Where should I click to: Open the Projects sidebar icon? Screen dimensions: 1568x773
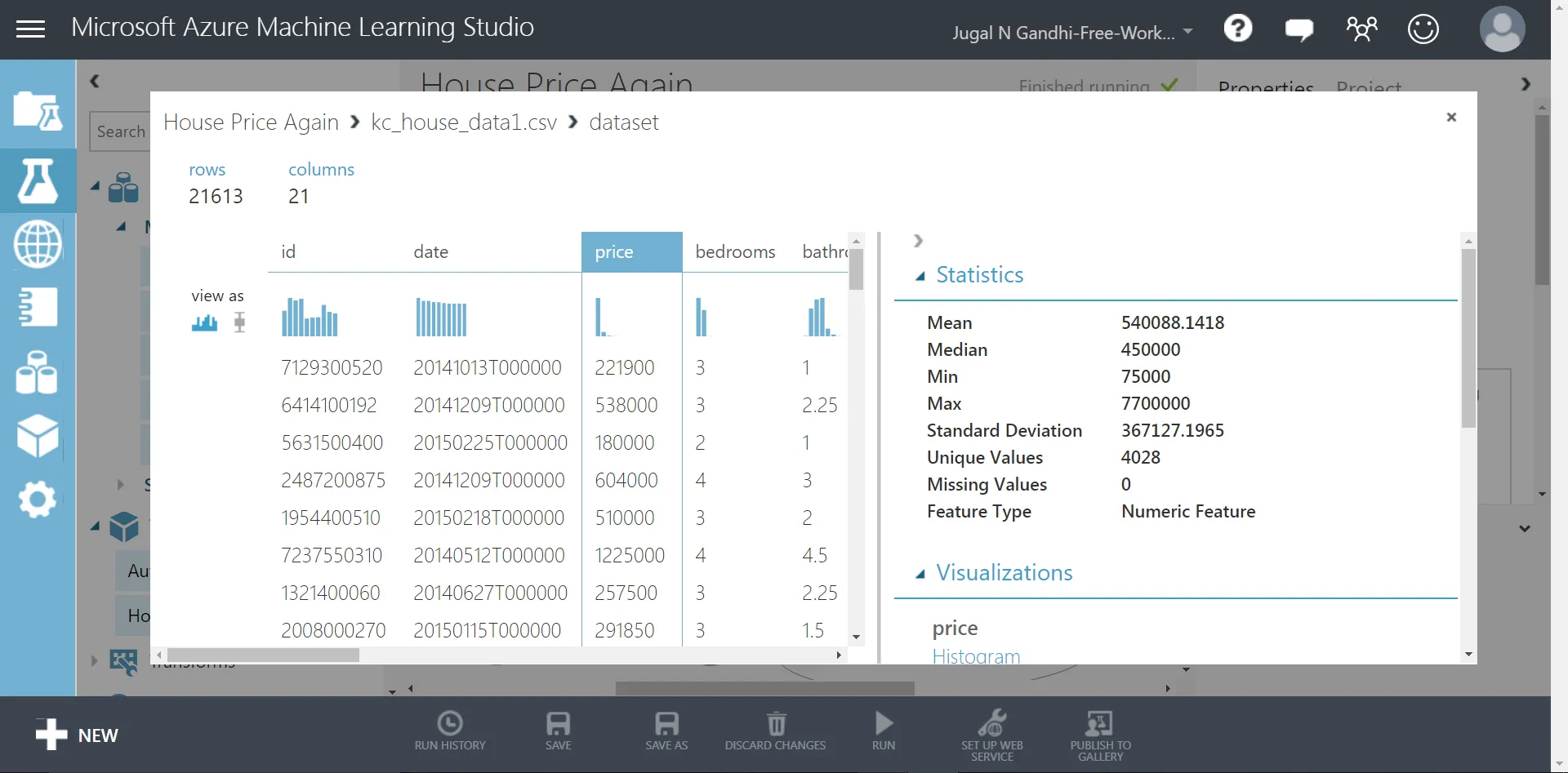tap(38, 111)
